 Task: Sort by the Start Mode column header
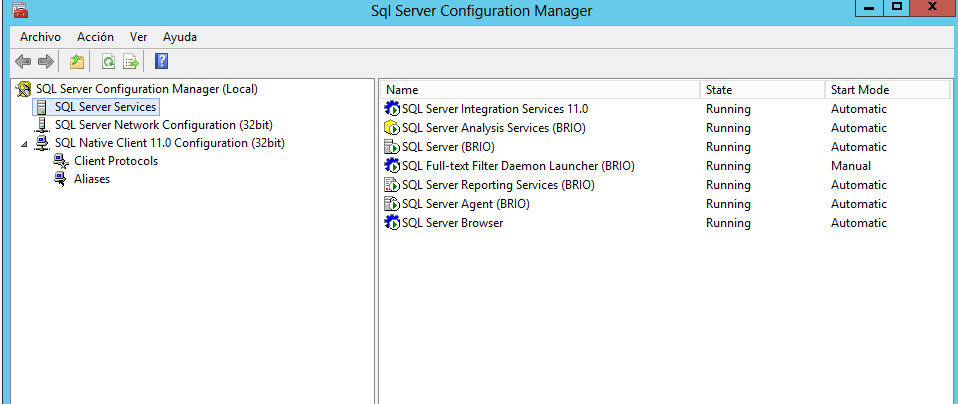(885, 90)
